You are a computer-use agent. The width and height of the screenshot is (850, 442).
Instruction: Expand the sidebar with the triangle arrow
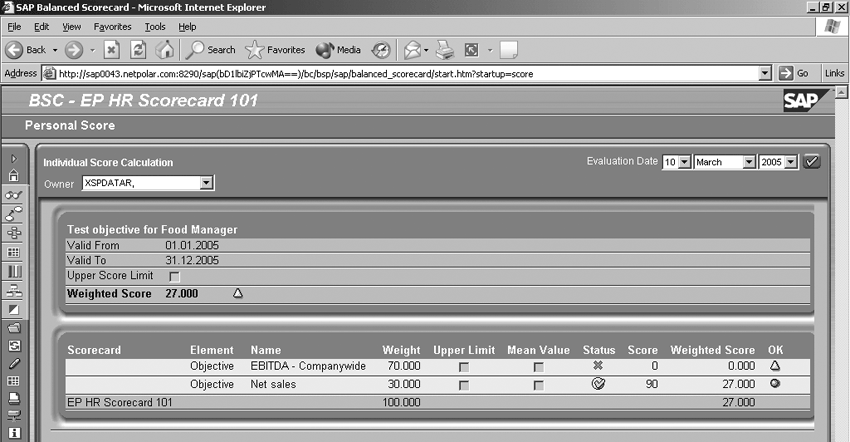(x=14, y=159)
